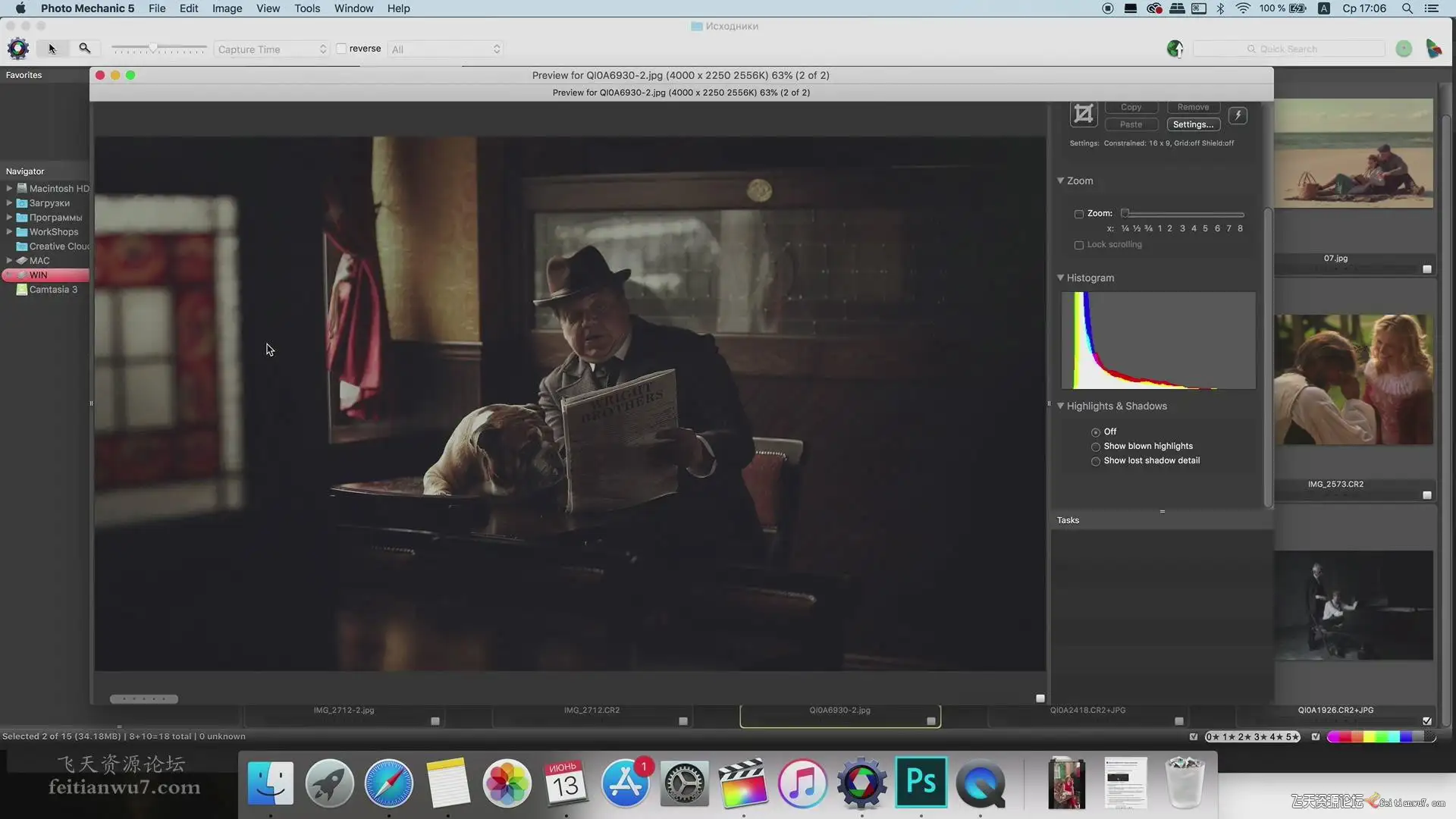Click the globe icon near Quick Search
1456x819 pixels.
tap(1175, 49)
